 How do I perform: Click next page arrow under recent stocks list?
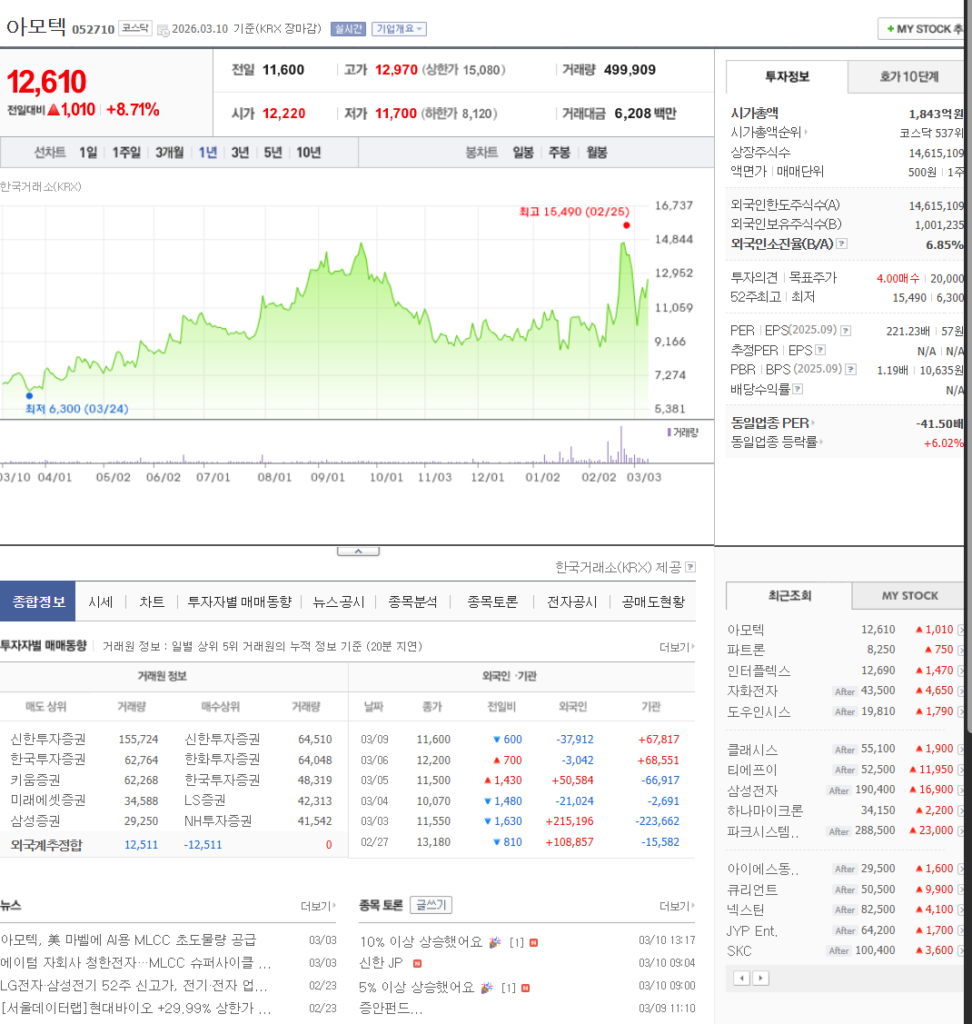tap(761, 977)
